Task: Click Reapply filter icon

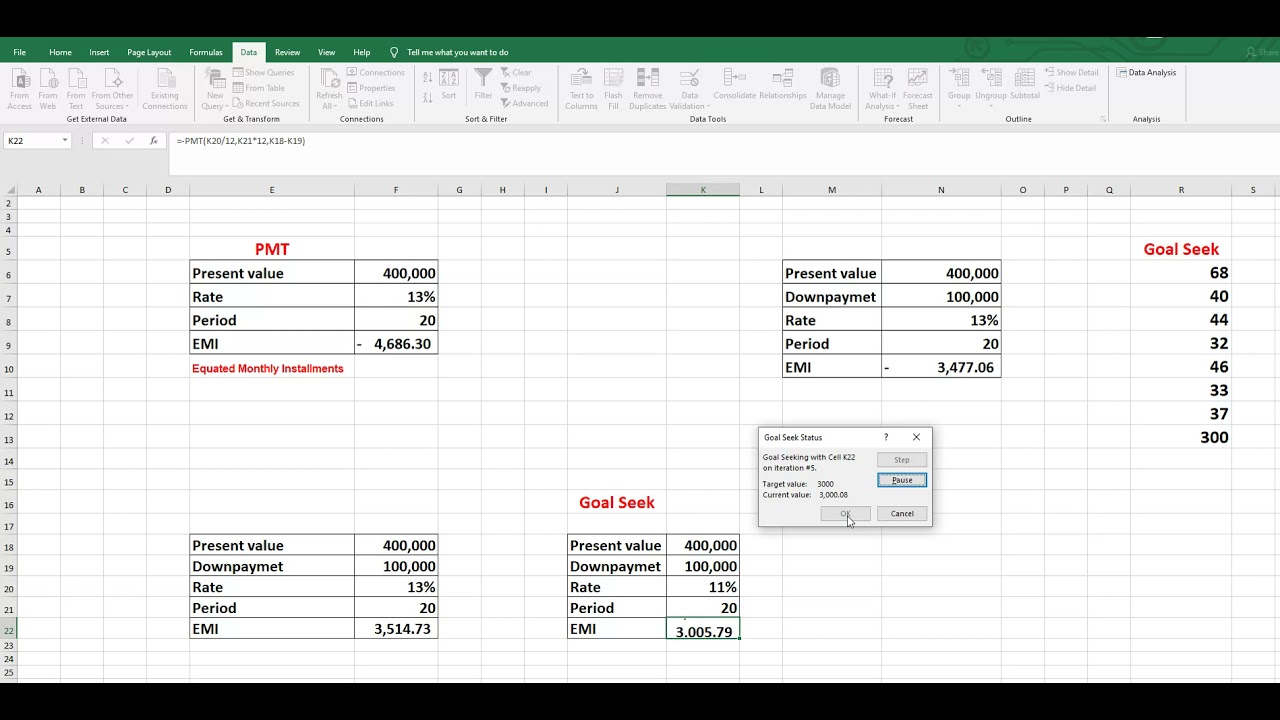Action: click(x=520, y=88)
